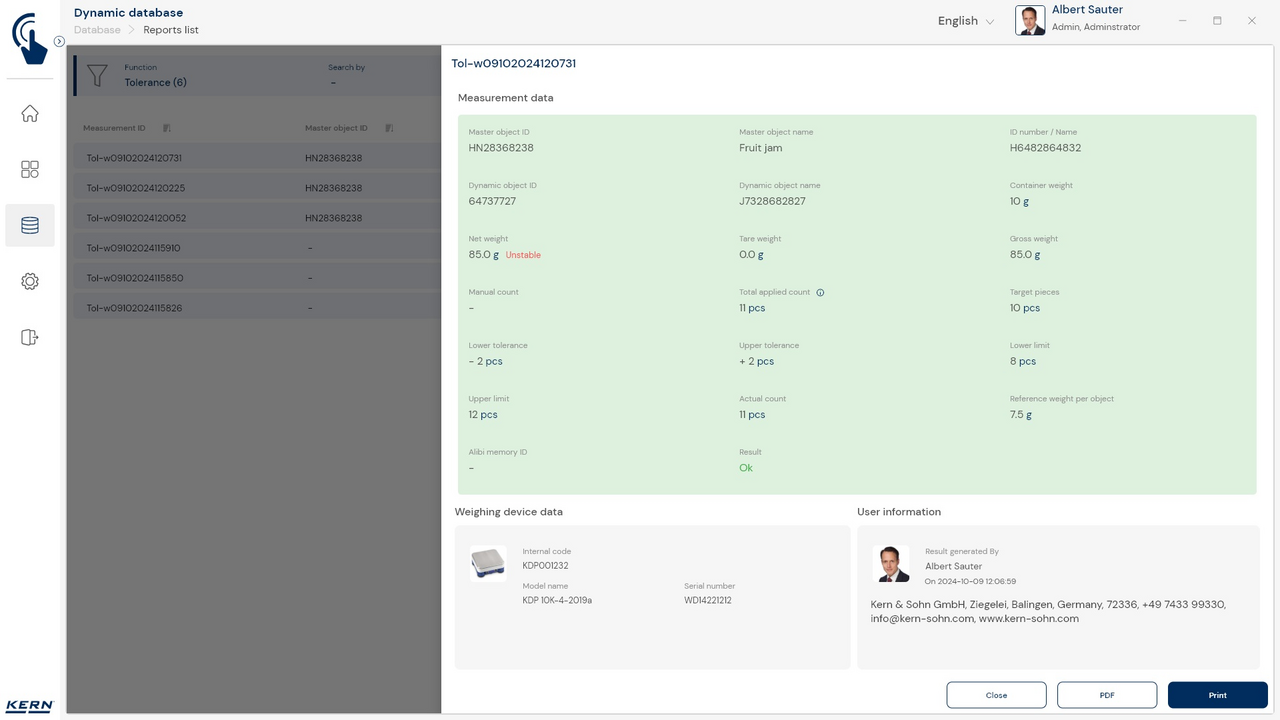Sort by Measurement ID column icon
Screen dimensions: 1280x720
[167, 128]
